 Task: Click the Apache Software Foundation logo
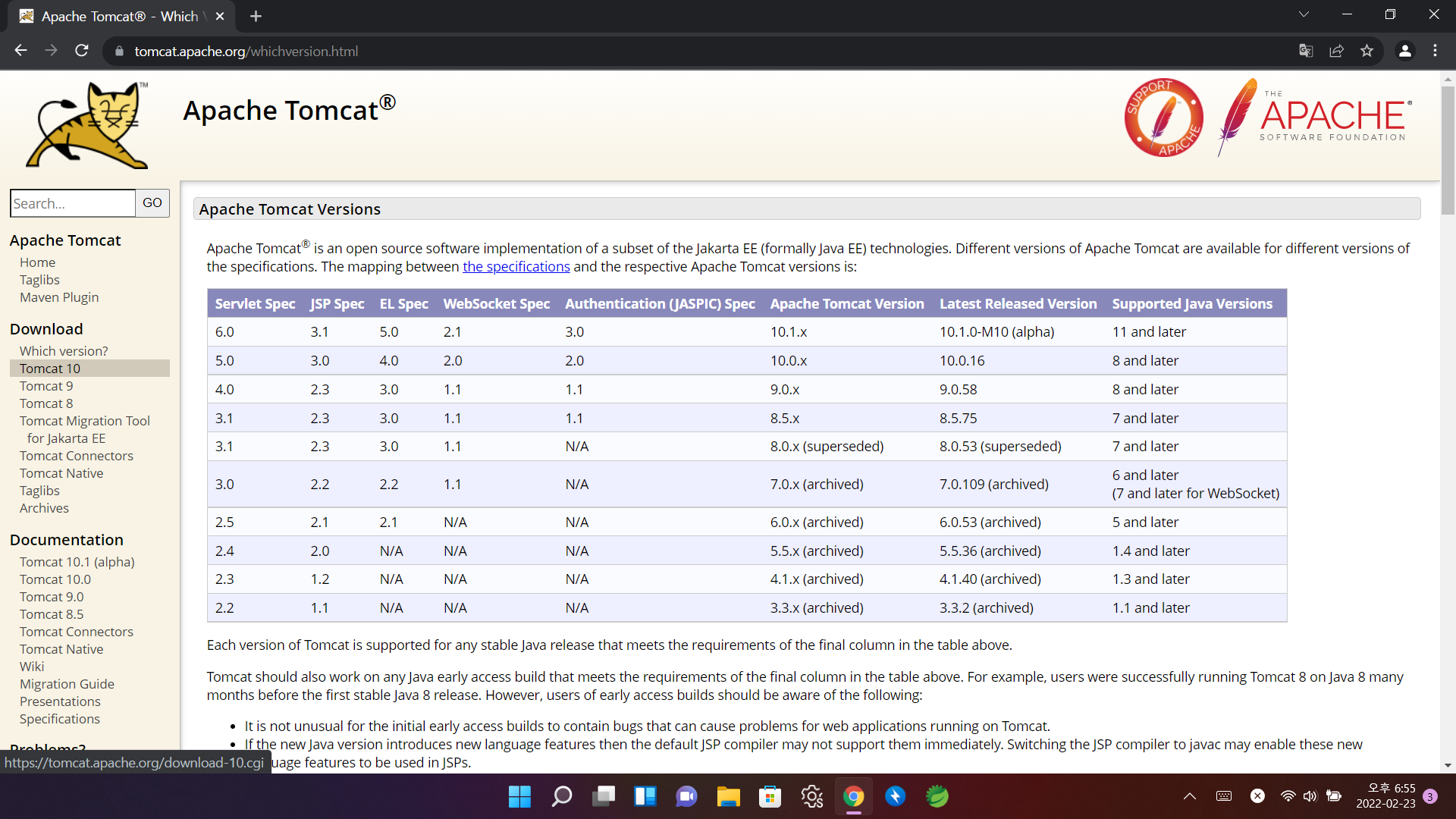1316,118
